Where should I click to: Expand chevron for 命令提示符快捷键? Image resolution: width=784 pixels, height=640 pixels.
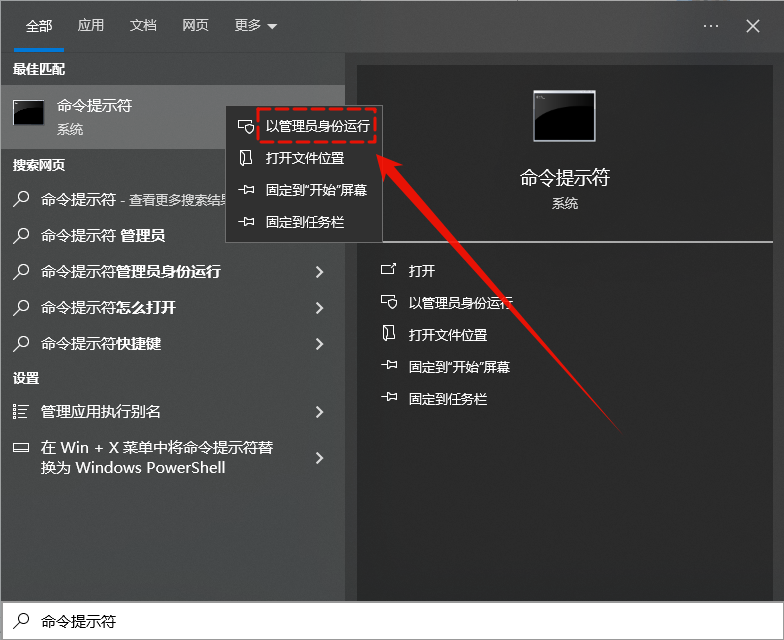[320, 344]
